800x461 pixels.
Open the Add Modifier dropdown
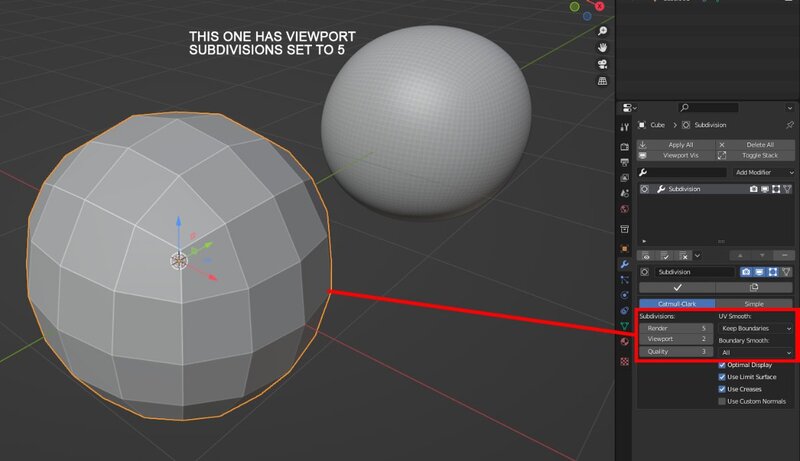coord(764,172)
